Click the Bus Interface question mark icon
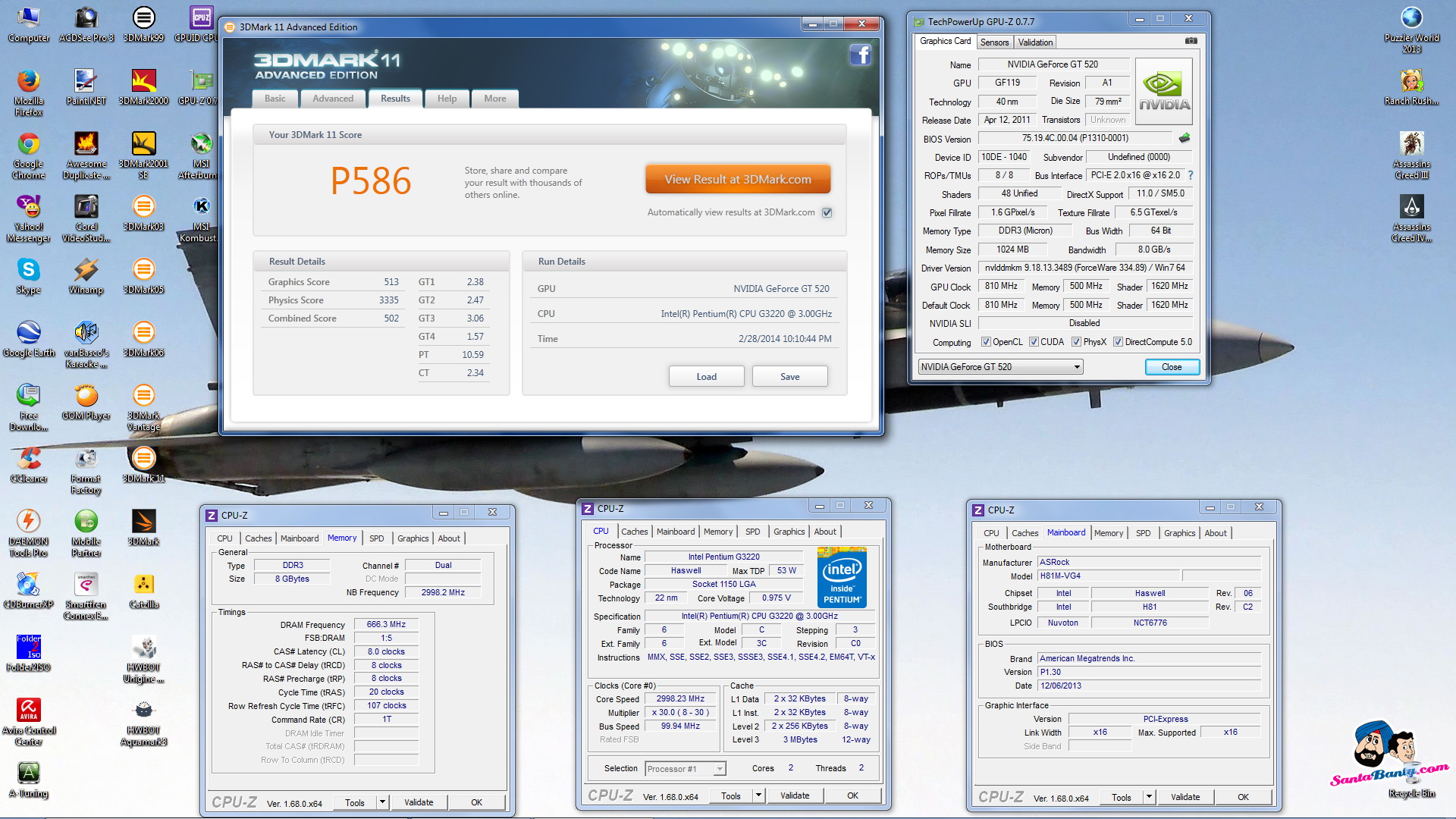This screenshot has width=1456, height=819. pyautogui.click(x=1191, y=175)
